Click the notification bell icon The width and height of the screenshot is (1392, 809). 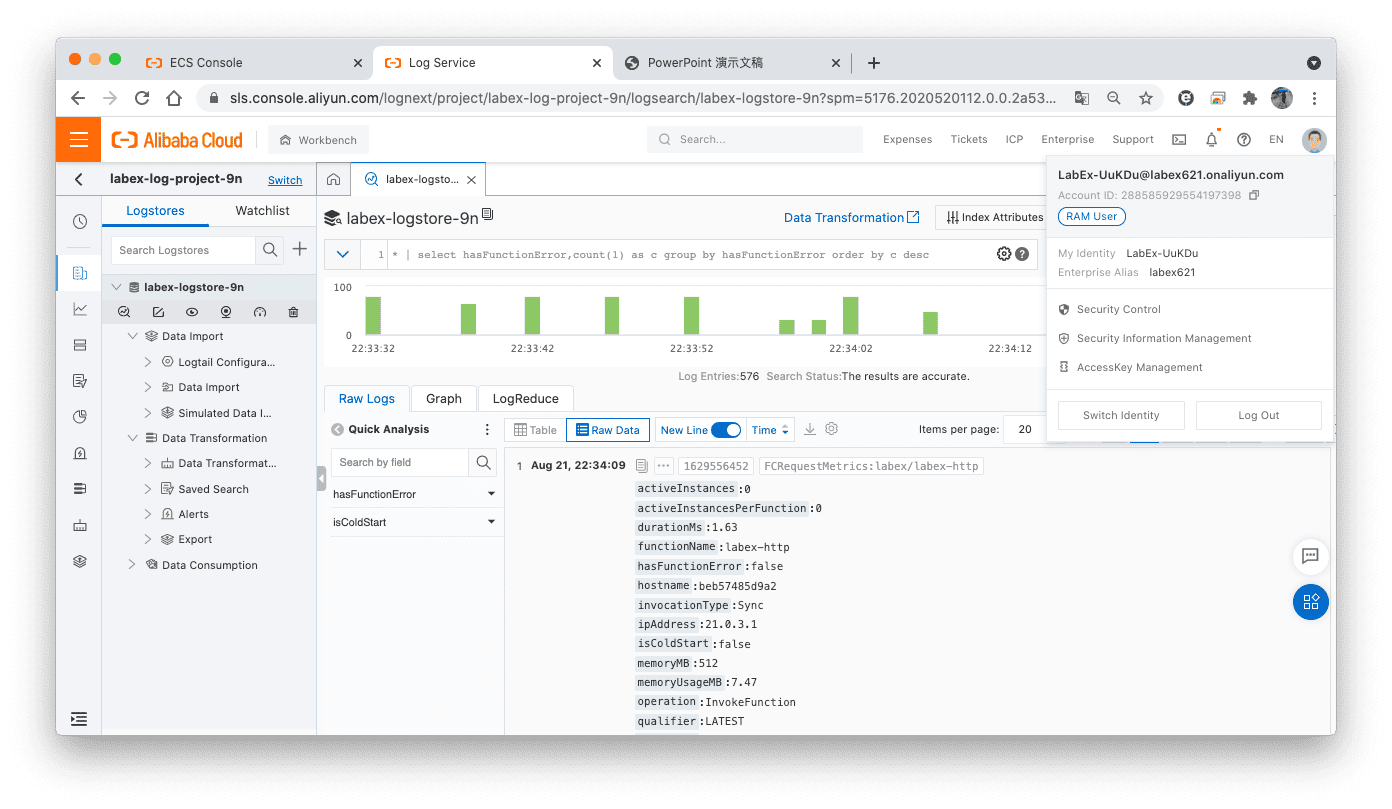[1211, 140]
